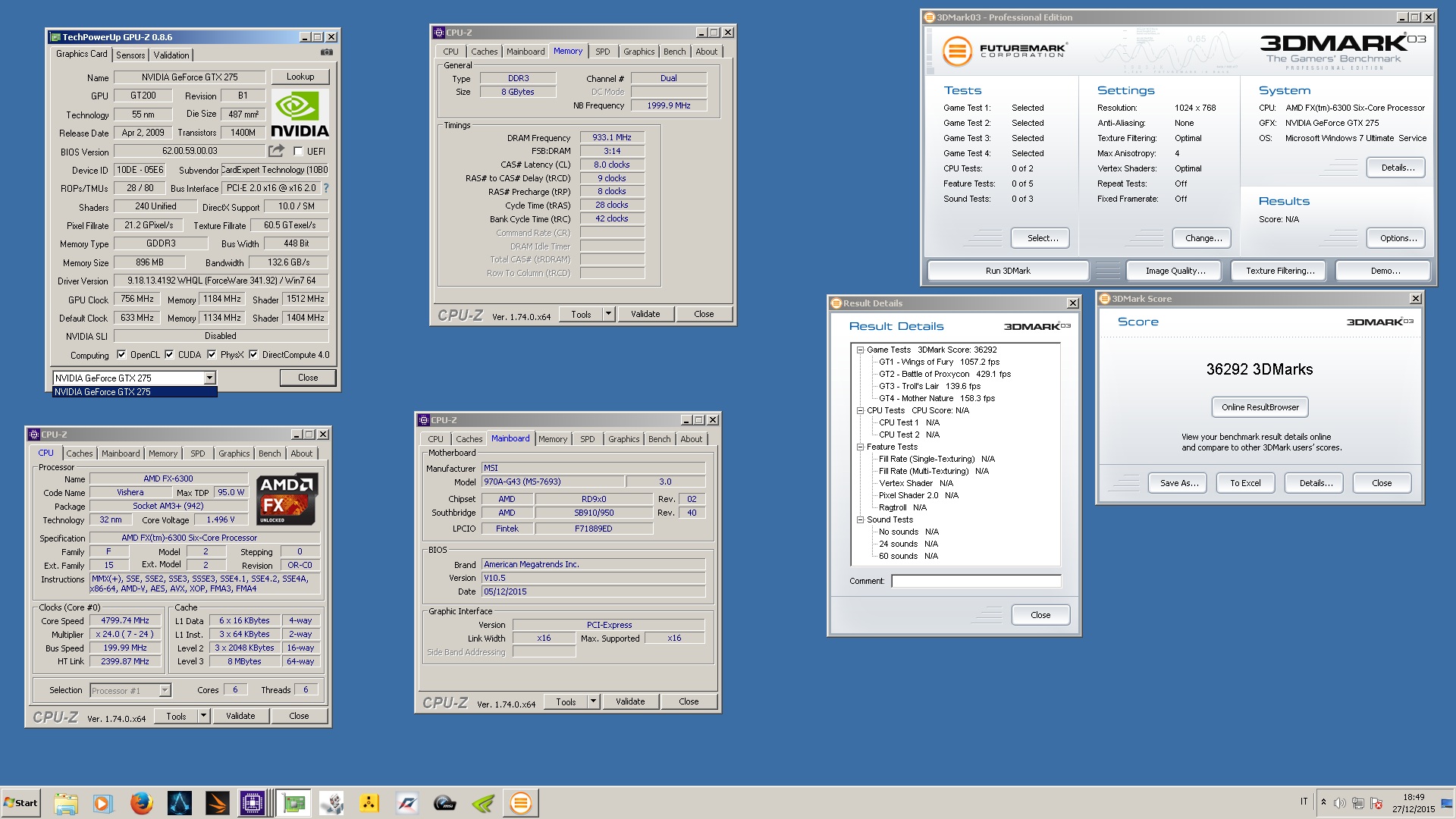Click Validate in CPU-Z Memory window
The width and height of the screenshot is (1456, 819).
pos(645,314)
